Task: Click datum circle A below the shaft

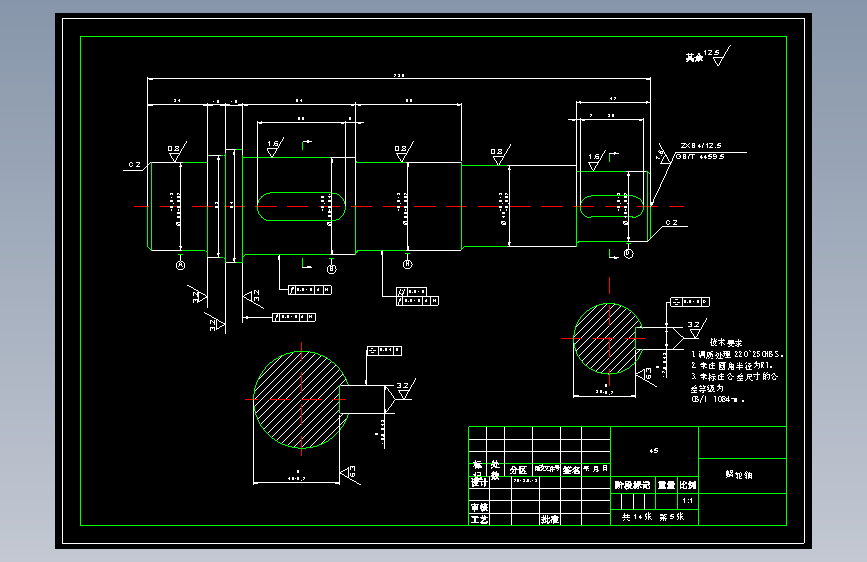Action: [180, 265]
